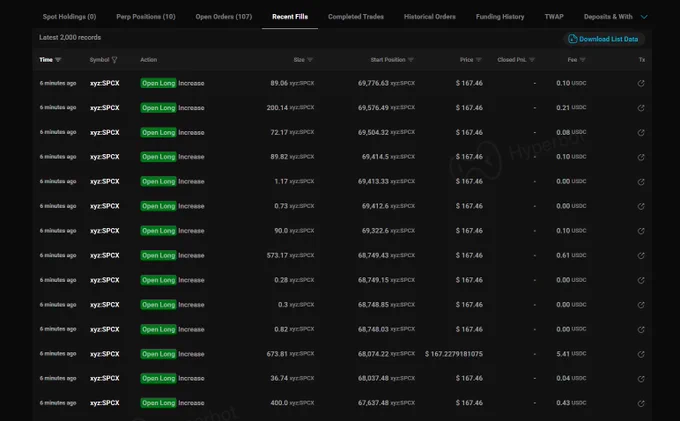Click start position value 69,776.63
The image size is (680, 421).
pos(373,83)
